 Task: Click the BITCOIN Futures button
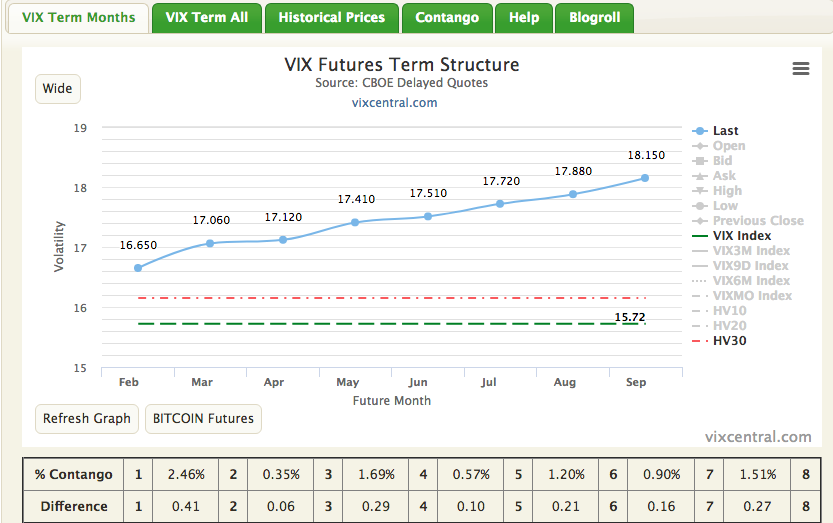click(x=203, y=419)
